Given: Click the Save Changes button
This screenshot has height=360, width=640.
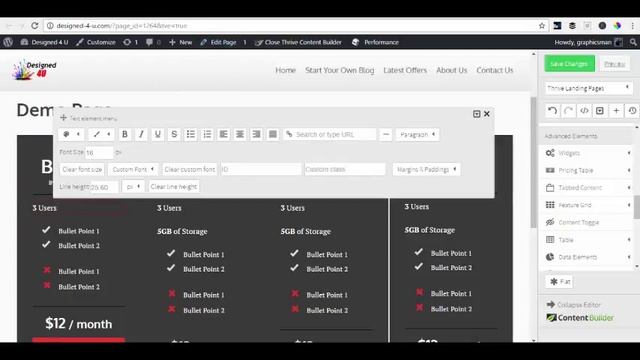Looking at the screenshot, I should point(569,64).
